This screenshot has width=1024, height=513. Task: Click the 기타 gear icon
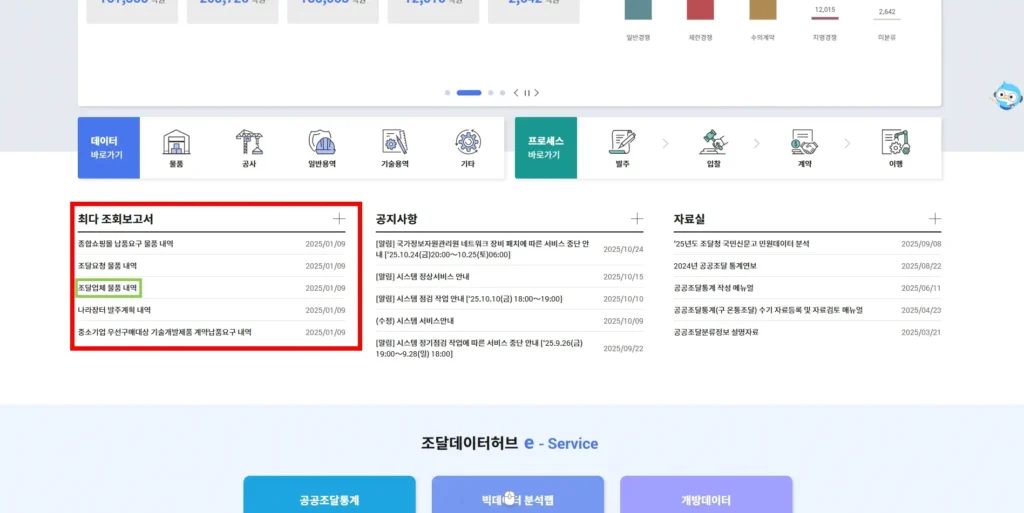(x=467, y=145)
